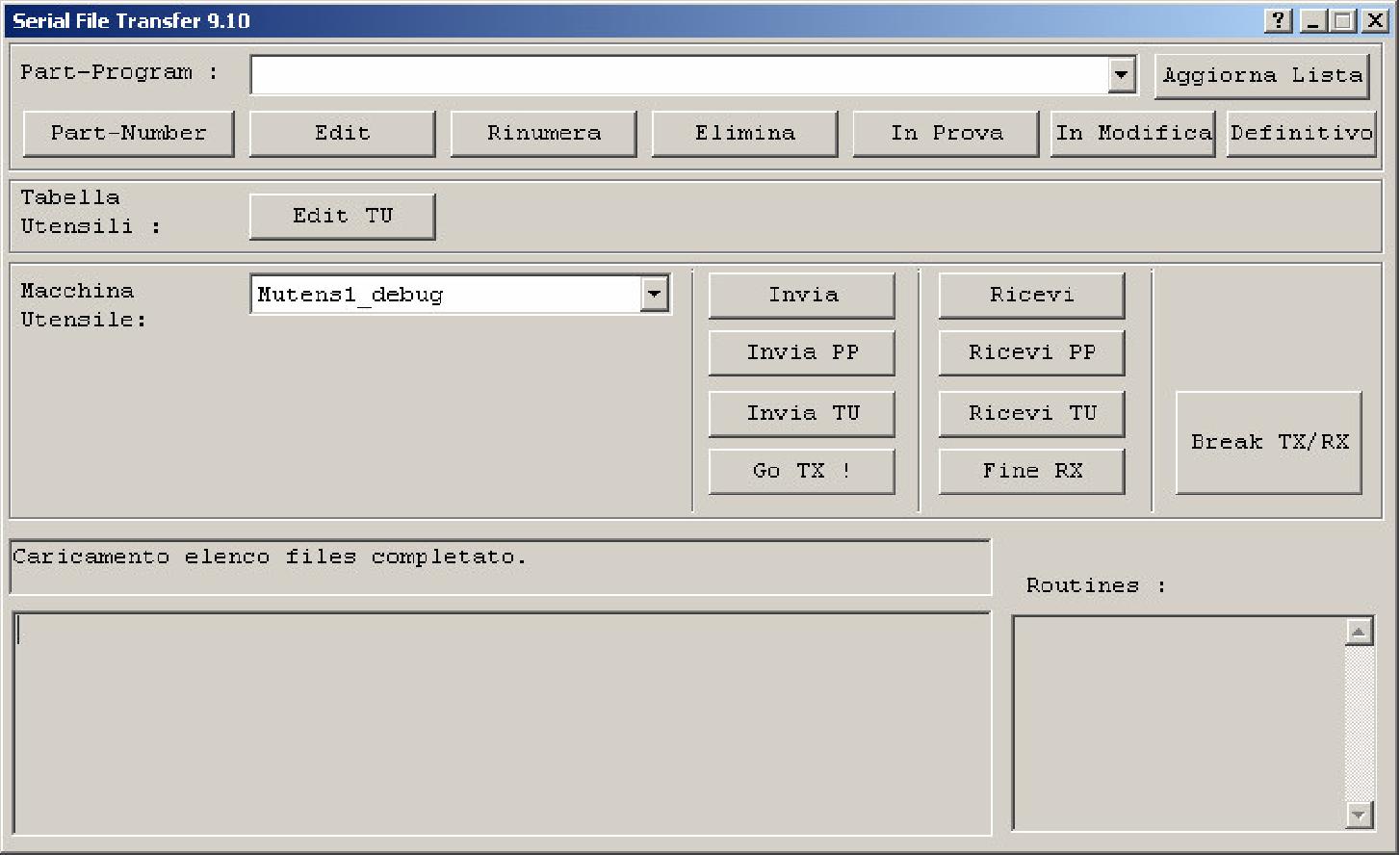The height and width of the screenshot is (855, 1400).
Task: Send tool table with Invia TU
Action: click(x=801, y=414)
